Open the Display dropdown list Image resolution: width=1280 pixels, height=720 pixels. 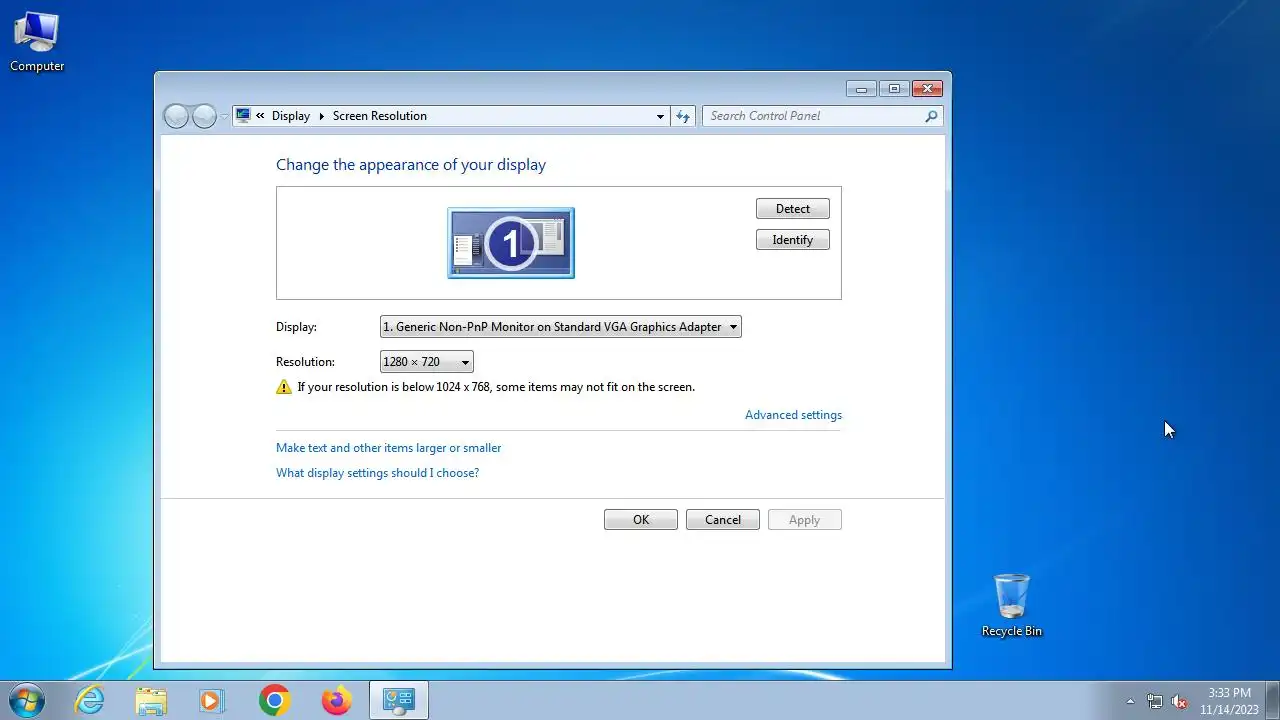pos(561,327)
